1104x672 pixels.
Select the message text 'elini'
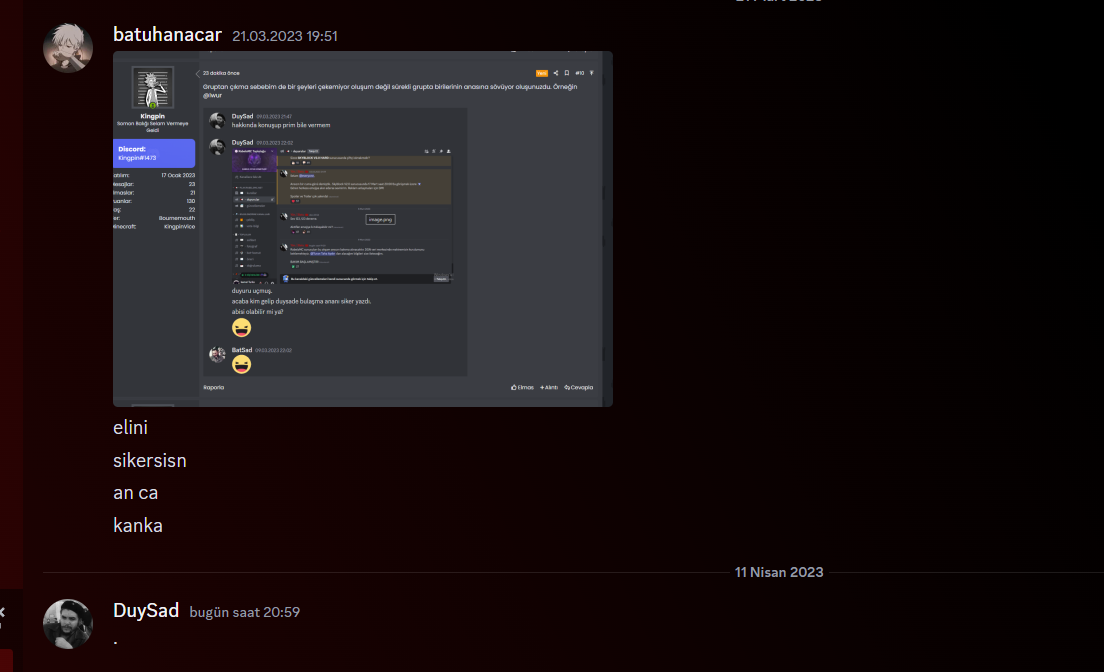tap(130, 428)
